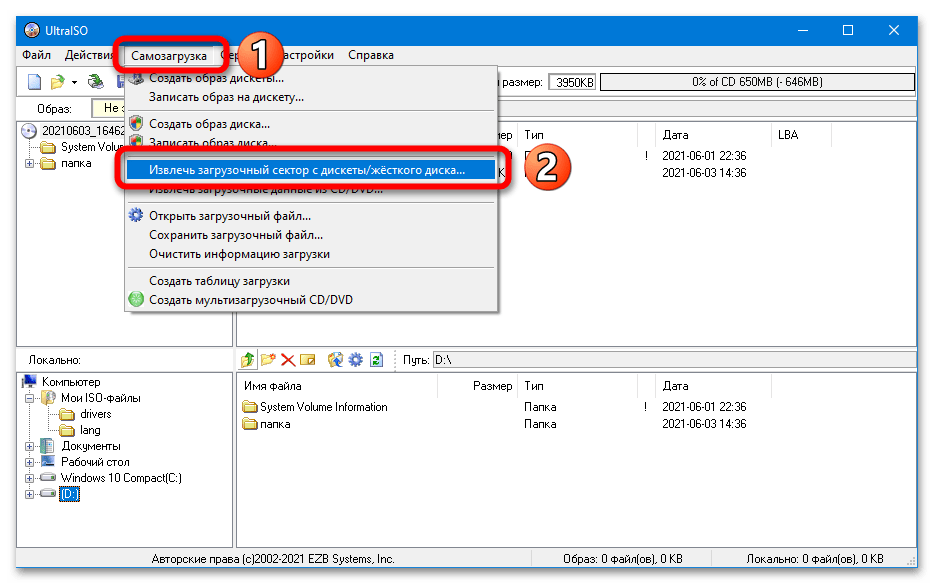Click the Open CD/DVD drive toolbar icon
Screen dimensions: 934x584
95,82
